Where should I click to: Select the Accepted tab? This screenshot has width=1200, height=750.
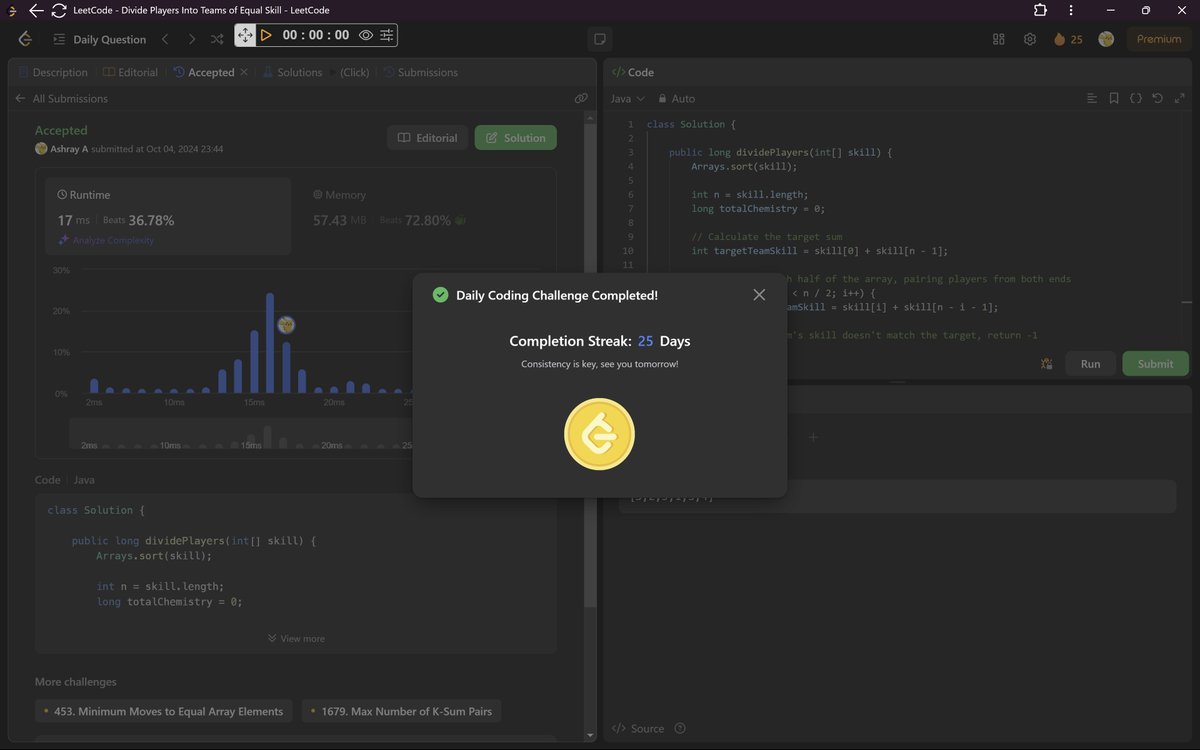pyautogui.click(x=204, y=72)
